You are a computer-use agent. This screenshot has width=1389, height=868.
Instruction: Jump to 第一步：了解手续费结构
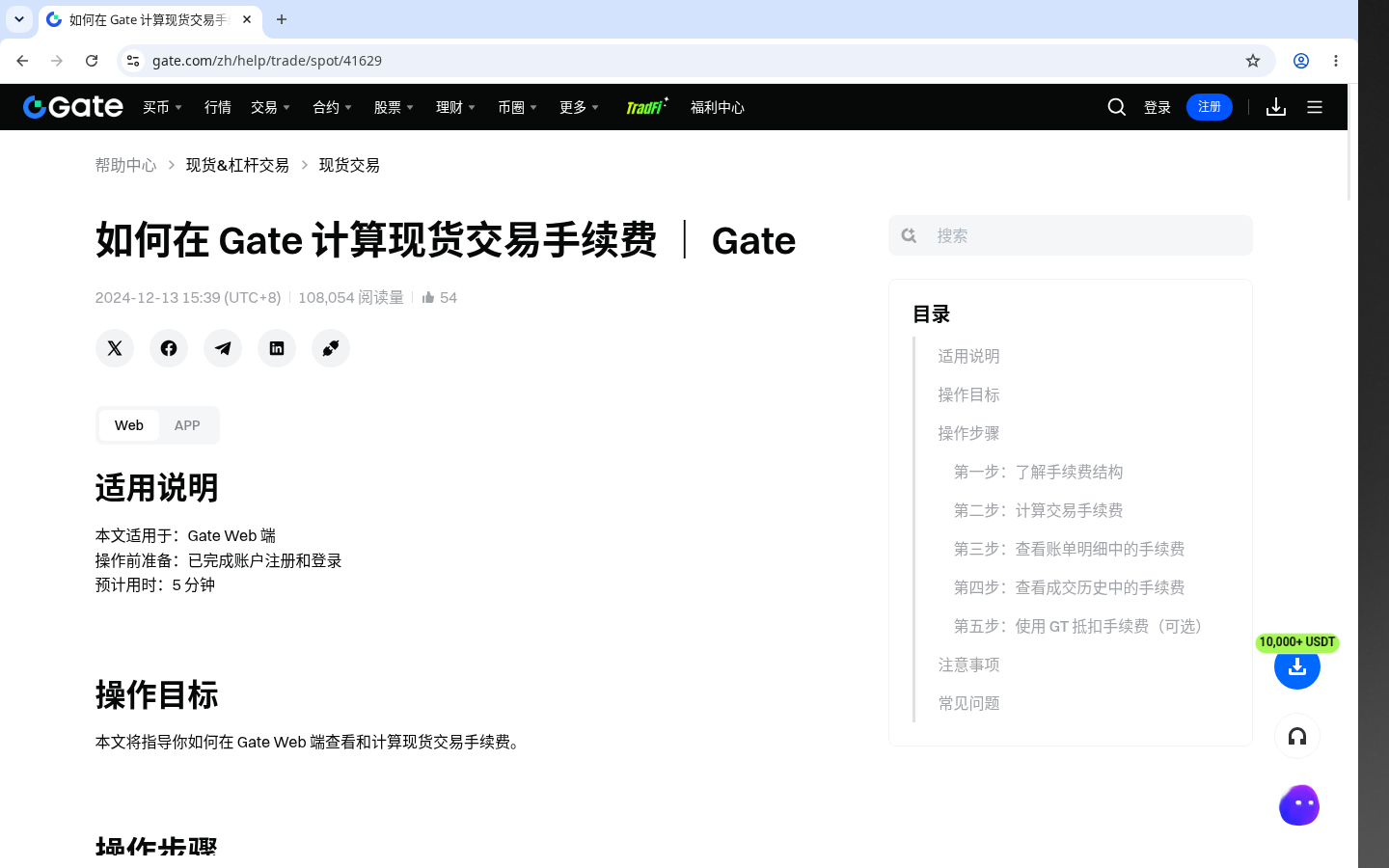(1038, 472)
